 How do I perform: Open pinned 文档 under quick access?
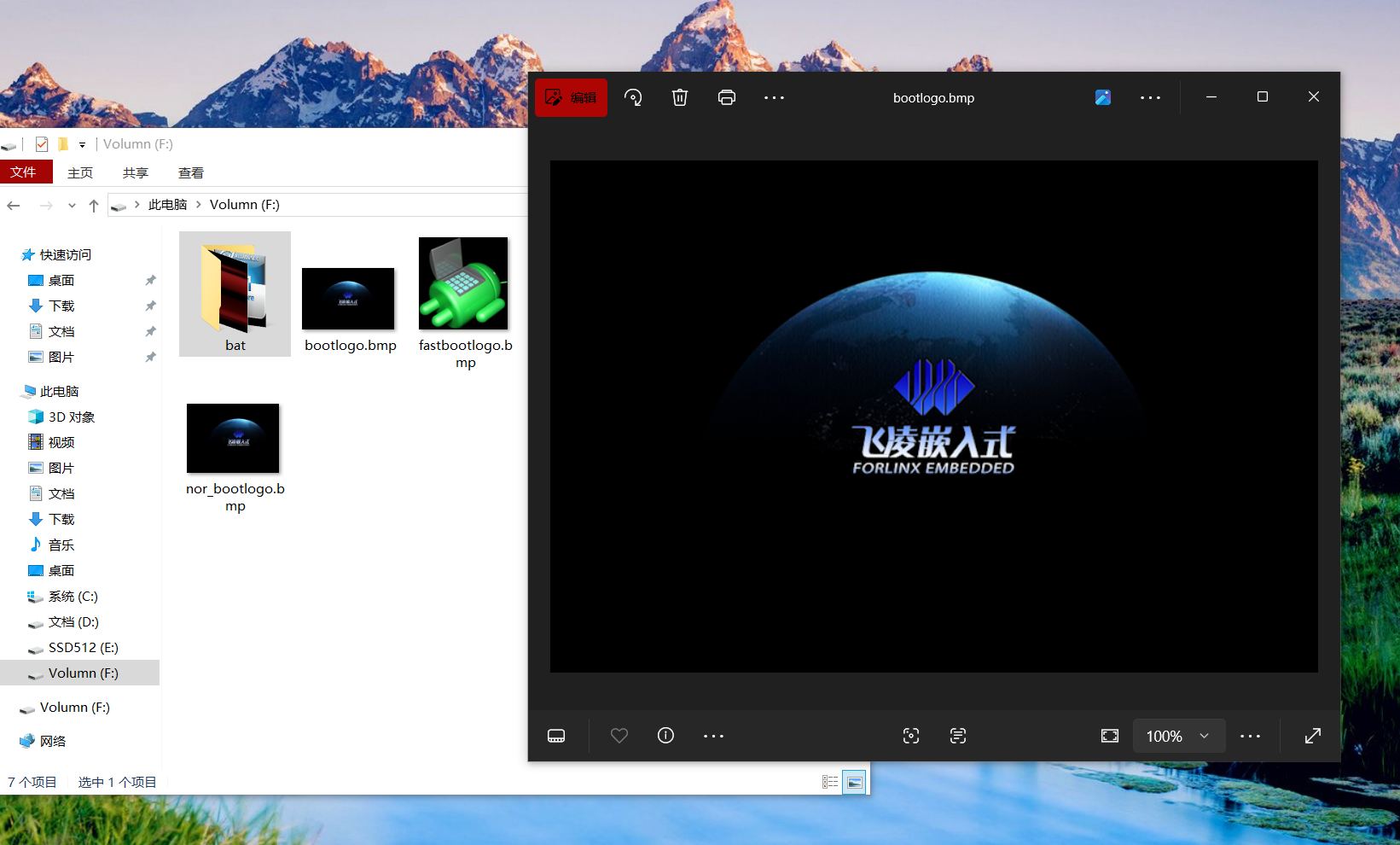pyautogui.click(x=61, y=332)
